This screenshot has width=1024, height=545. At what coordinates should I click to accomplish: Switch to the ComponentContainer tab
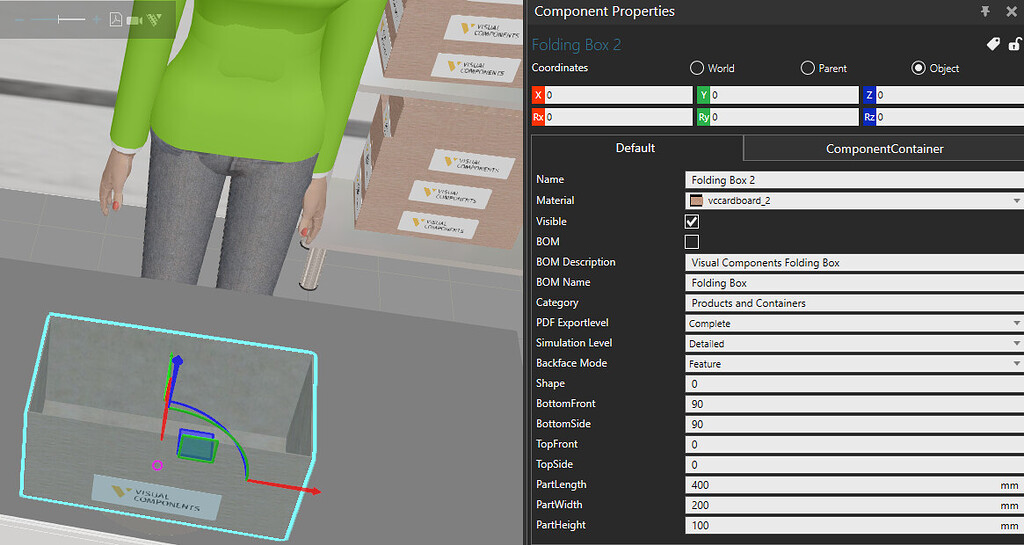884,149
